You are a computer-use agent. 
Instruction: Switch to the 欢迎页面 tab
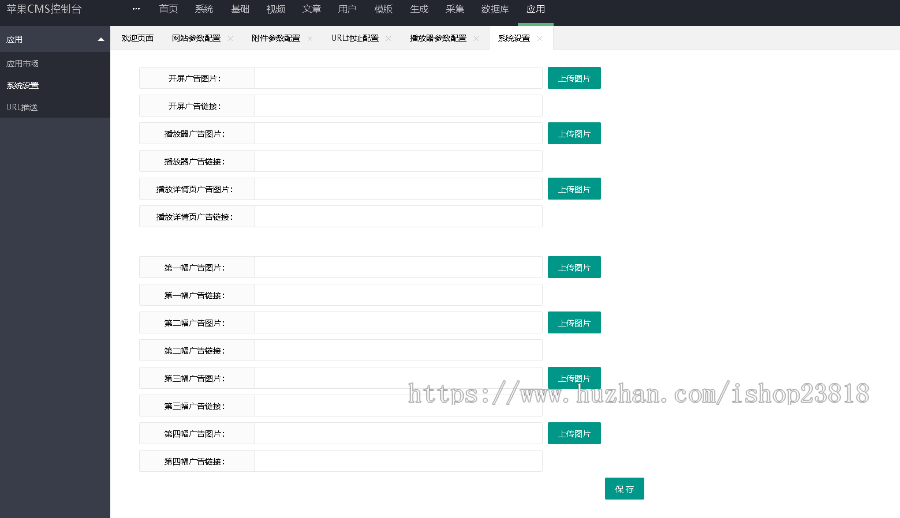pos(137,38)
